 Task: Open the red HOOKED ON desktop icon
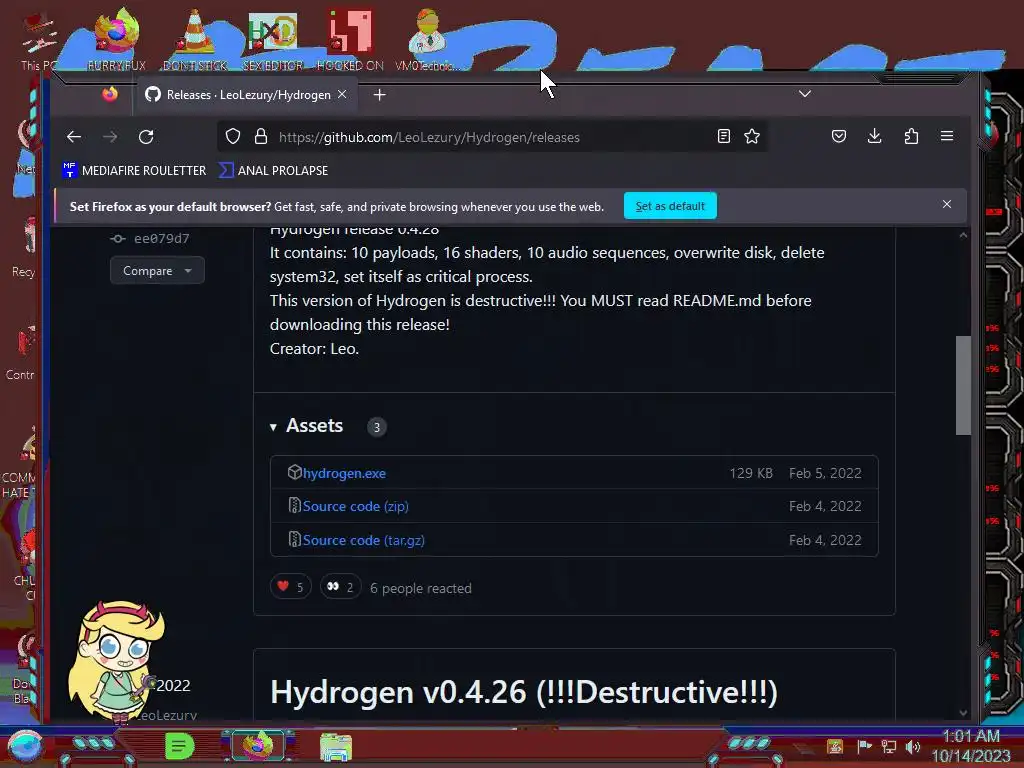350,38
